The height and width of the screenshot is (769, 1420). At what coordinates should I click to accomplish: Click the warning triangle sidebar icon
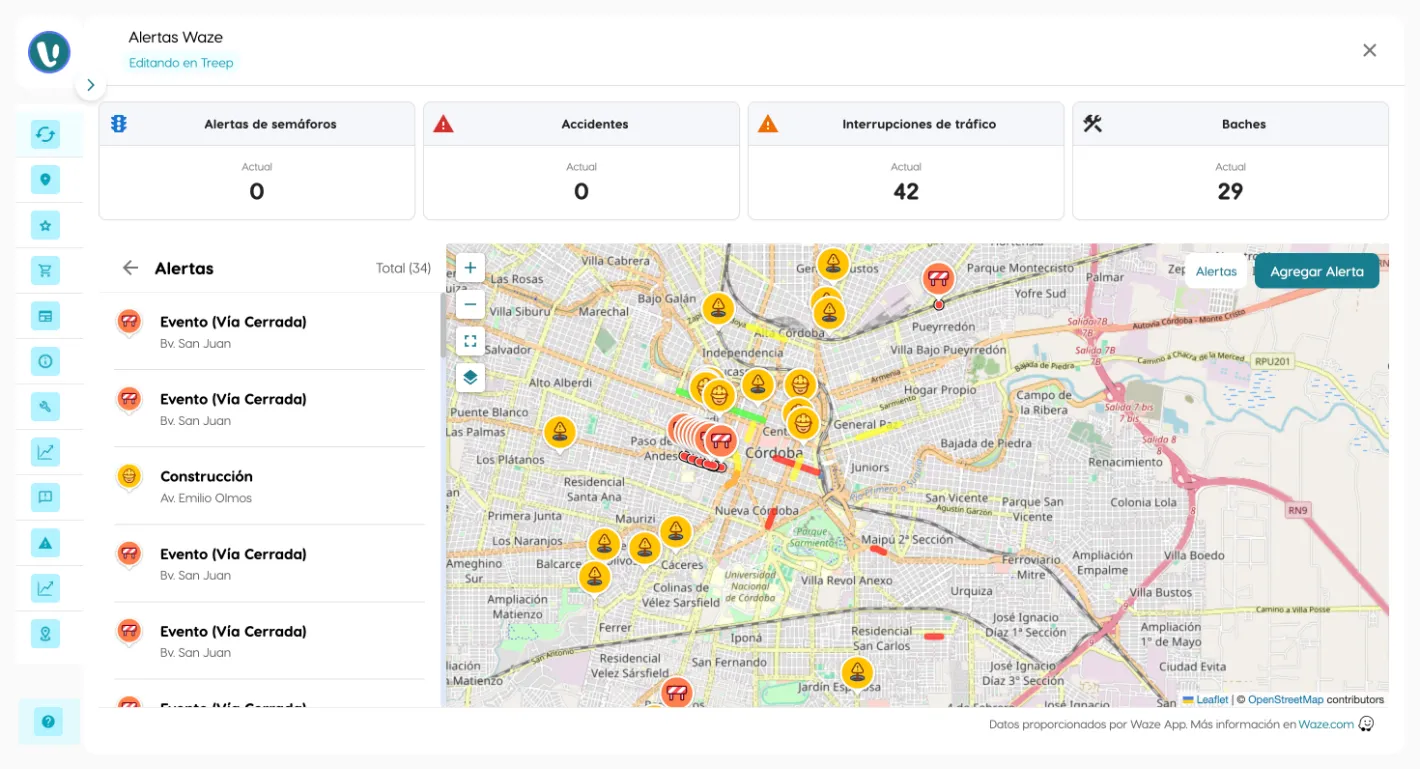click(x=45, y=543)
